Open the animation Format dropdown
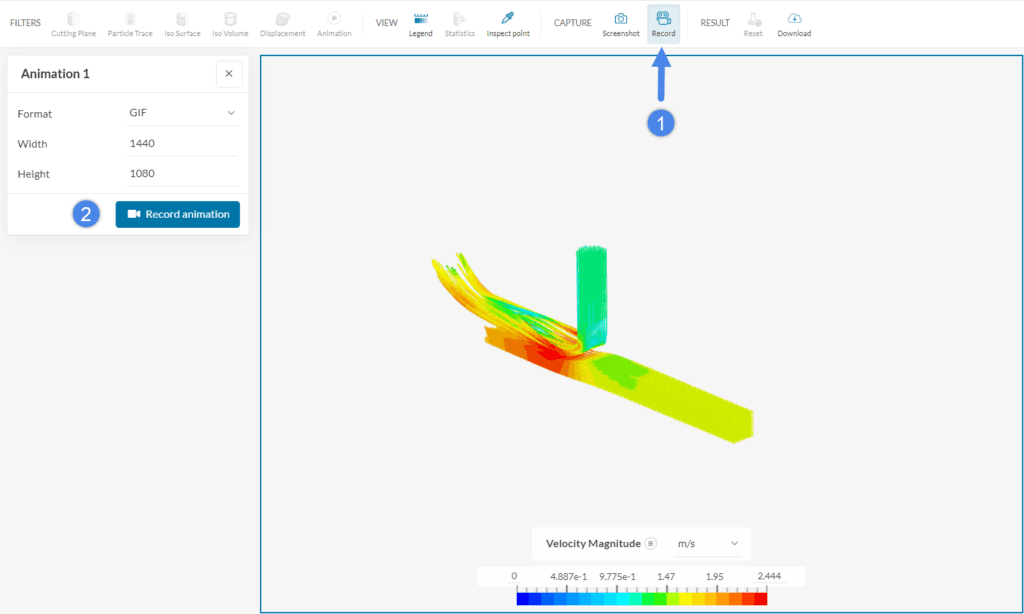Screen dimensions: 1024x614 pyautogui.click(x=182, y=113)
